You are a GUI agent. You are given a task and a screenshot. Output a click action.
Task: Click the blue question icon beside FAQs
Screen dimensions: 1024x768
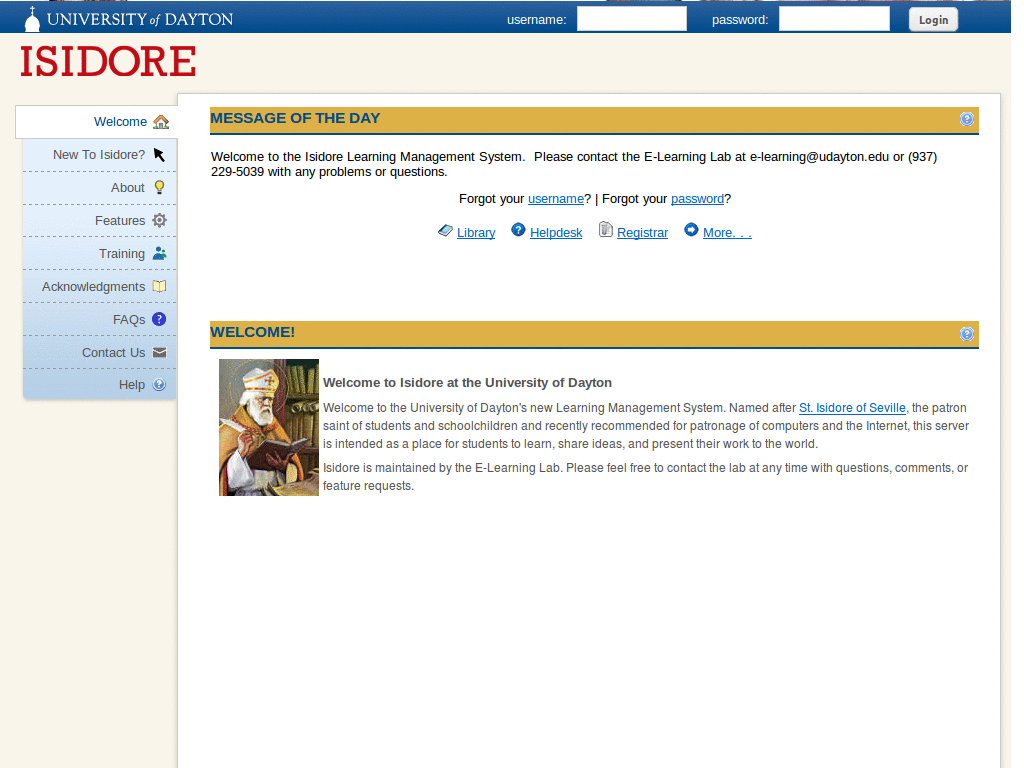pyautogui.click(x=159, y=319)
